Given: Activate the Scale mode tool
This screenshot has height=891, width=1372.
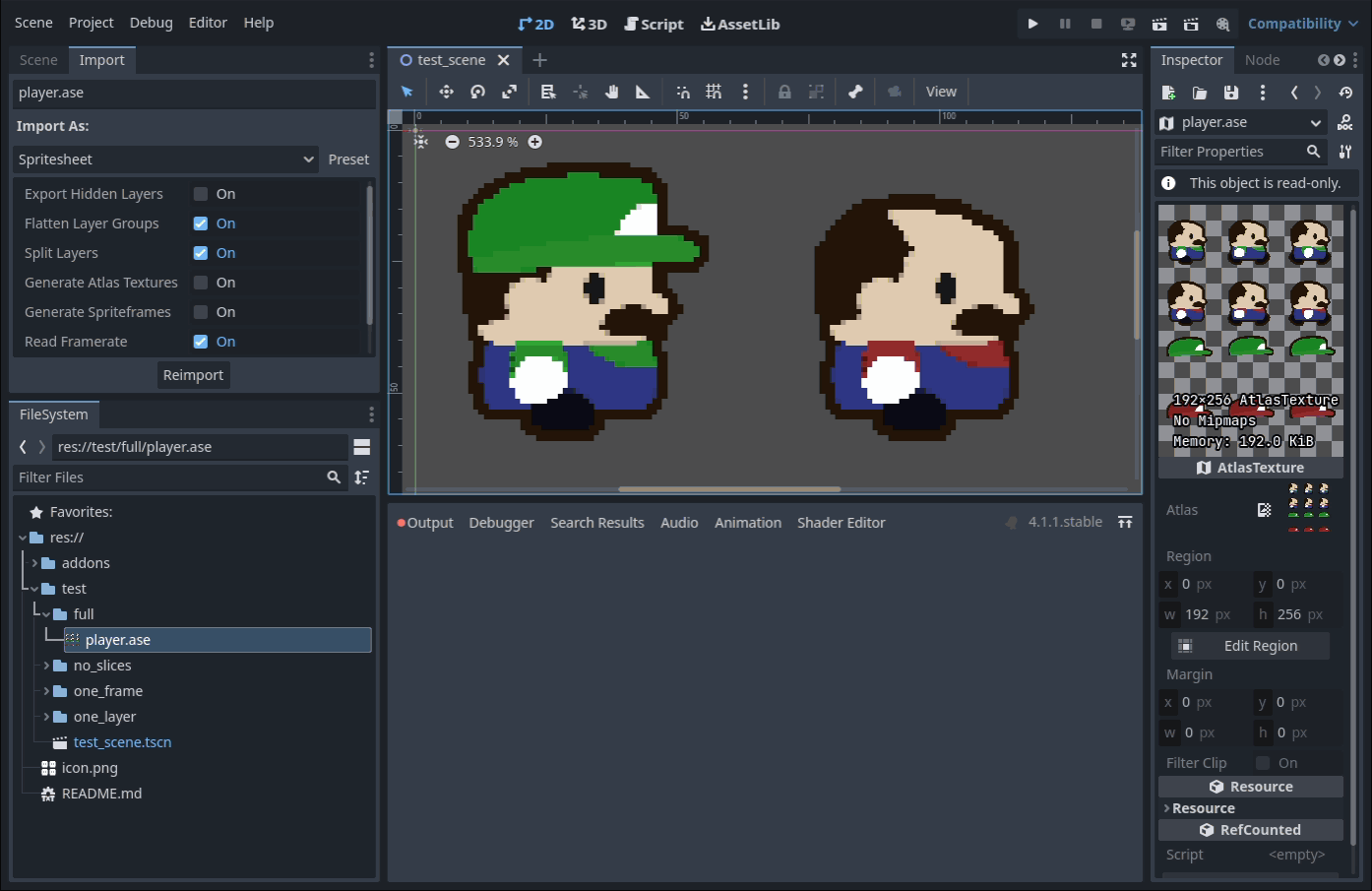Looking at the screenshot, I should click(509, 92).
